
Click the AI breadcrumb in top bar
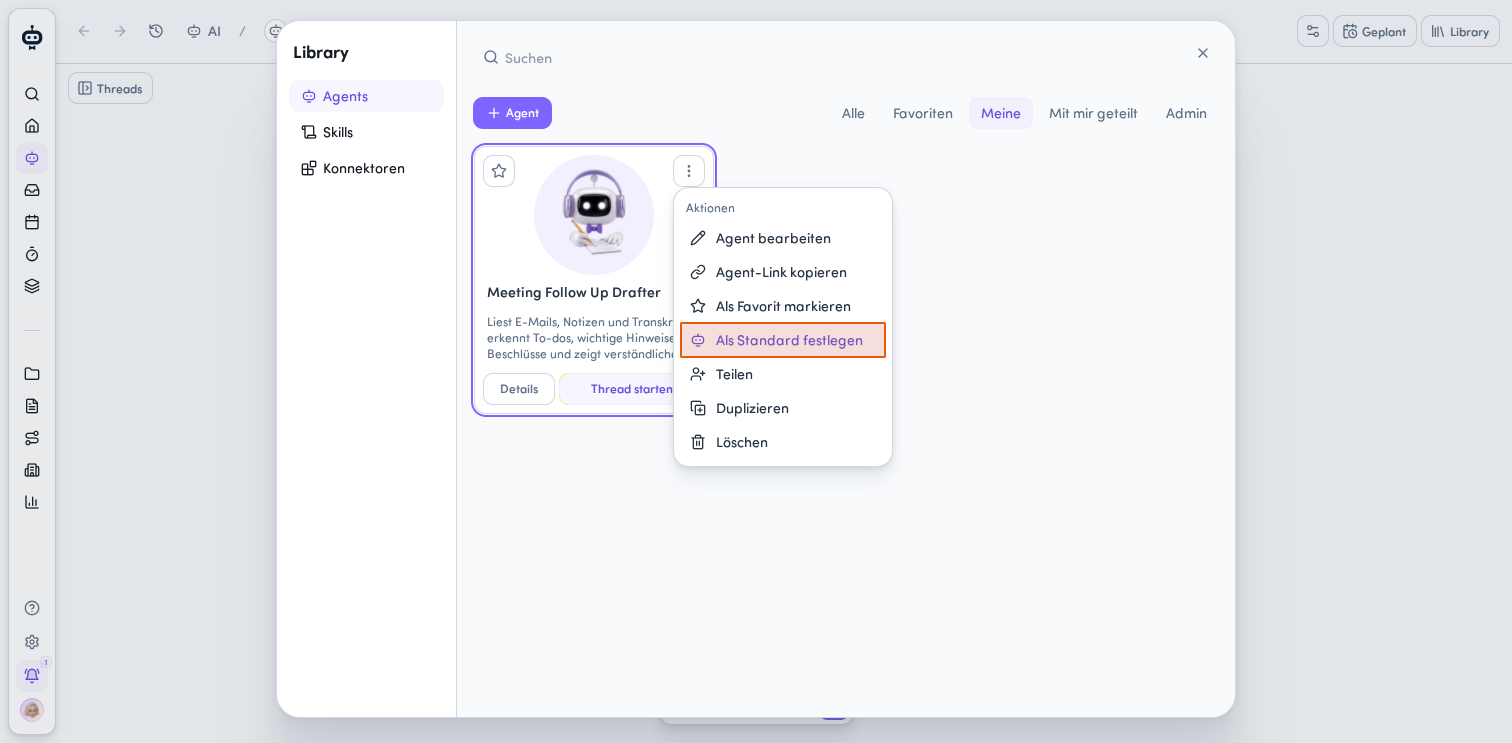[x=204, y=31]
